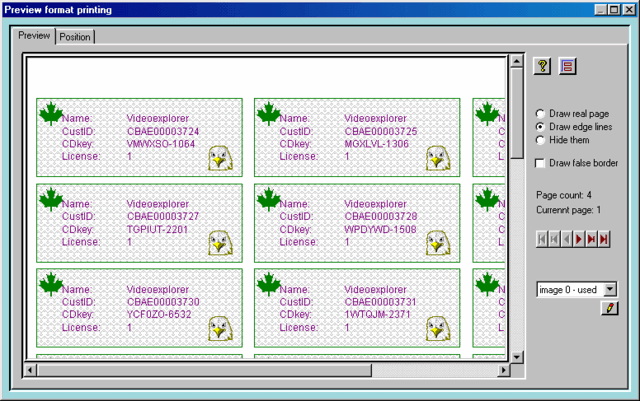640x401 pixels.
Task: Click the maple leaf on label CBAE00003727
Action: pos(51,199)
